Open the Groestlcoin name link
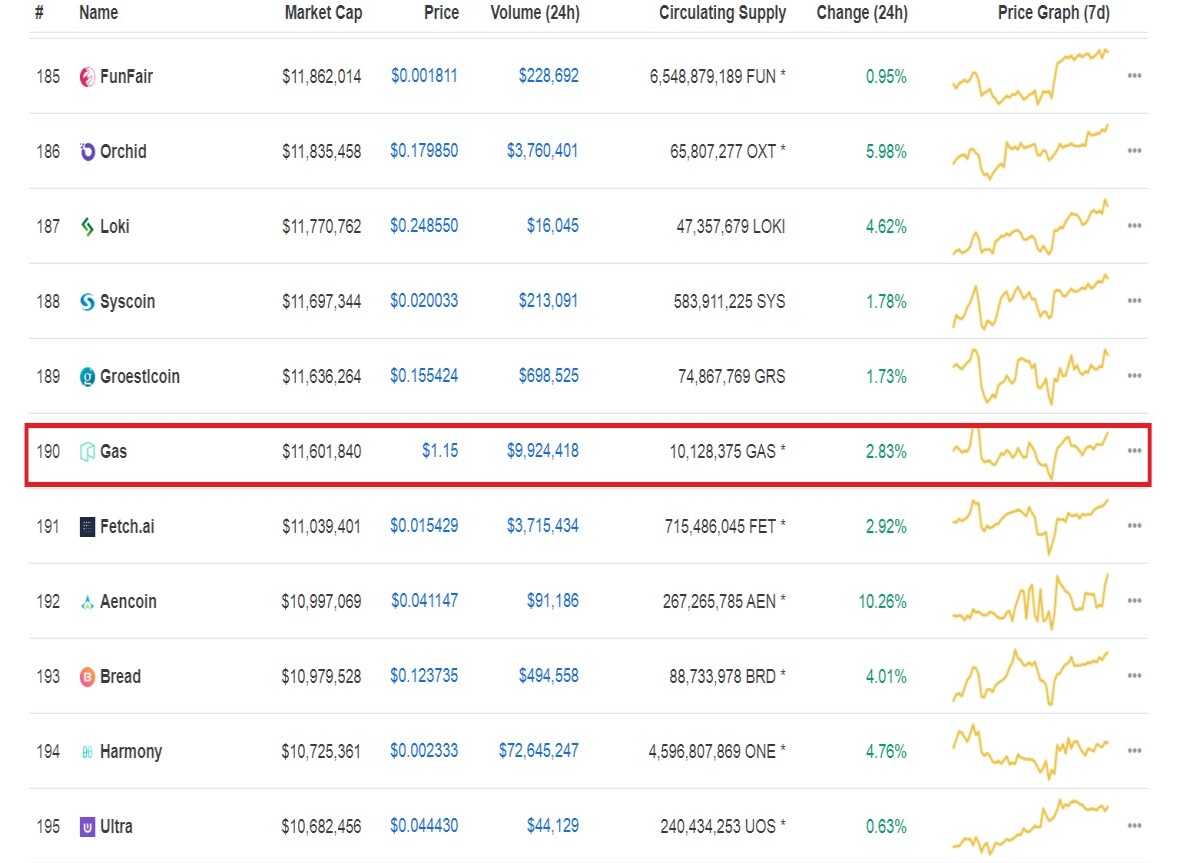Image resolution: width=1200 pixels, height=863 pixels. point(140,376)
